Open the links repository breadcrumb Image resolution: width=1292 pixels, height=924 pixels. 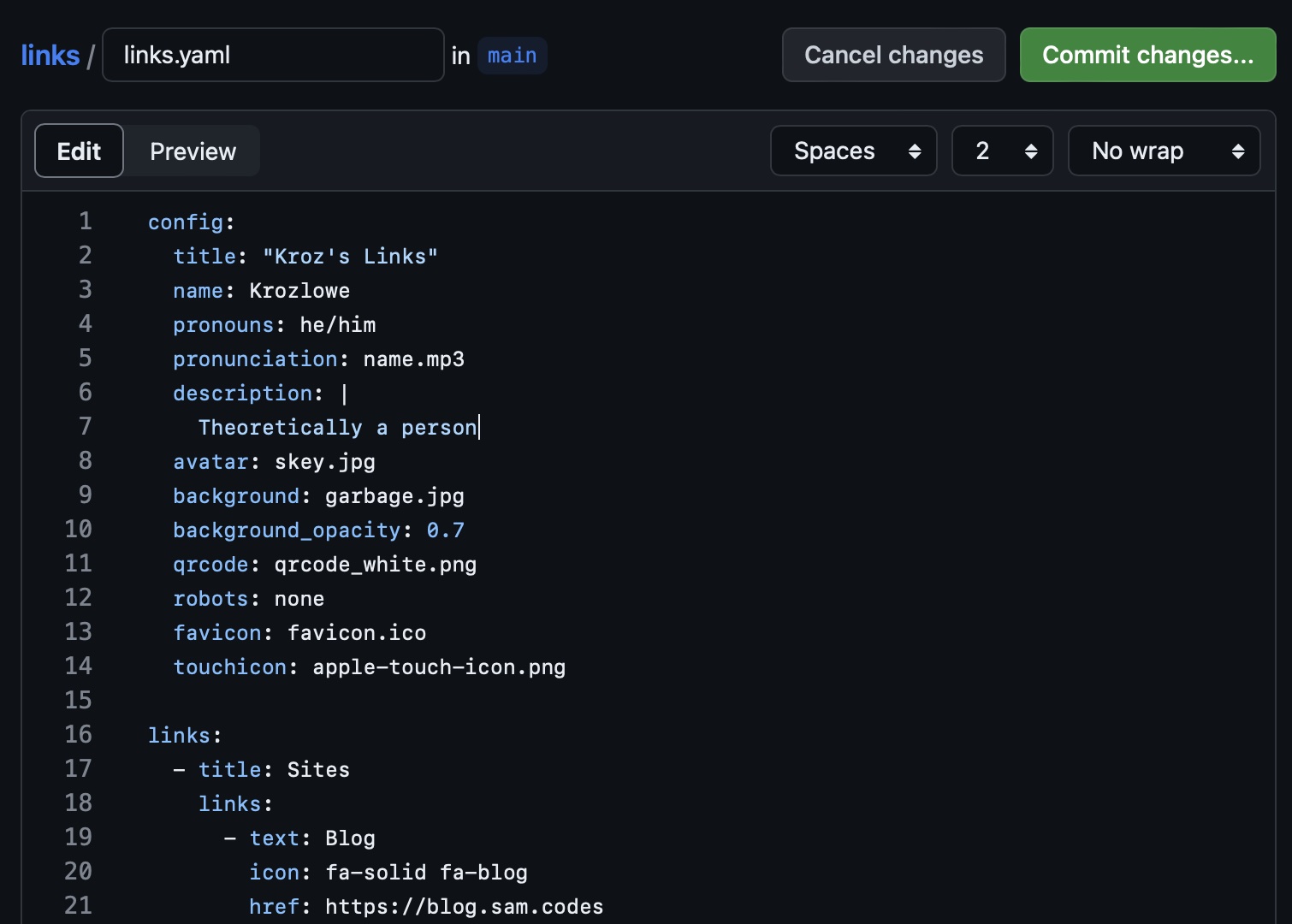(x=50, y=56)
